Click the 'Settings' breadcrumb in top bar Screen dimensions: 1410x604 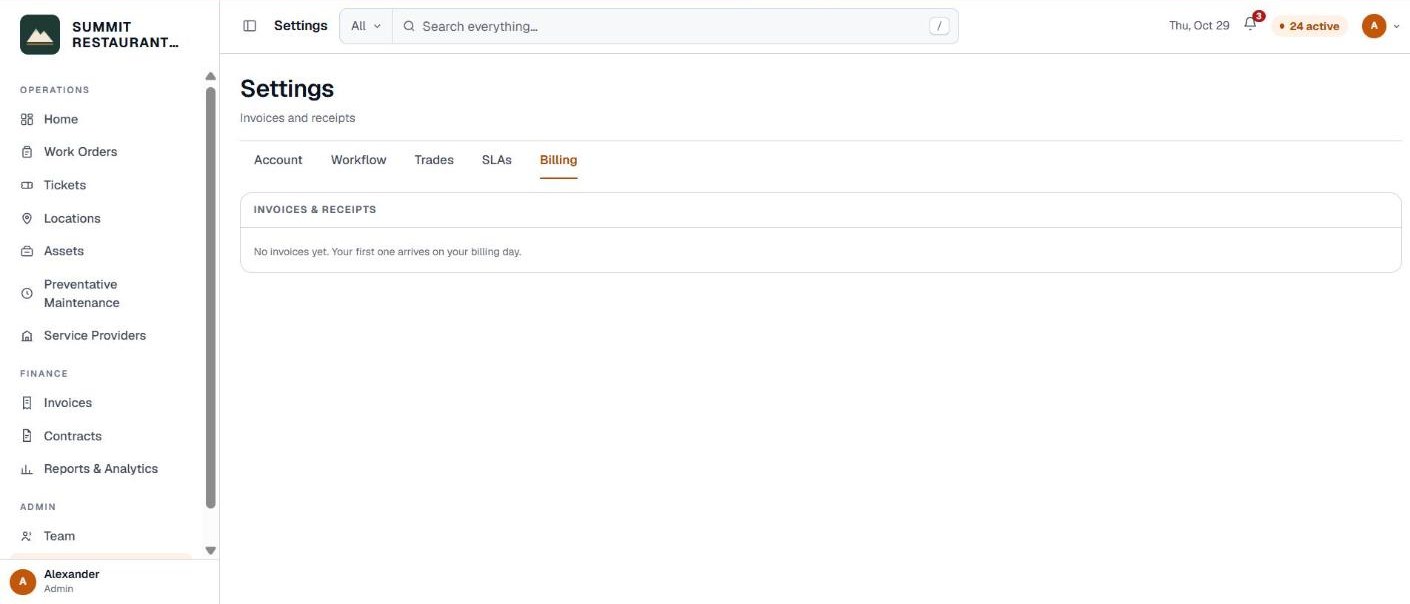[301, 26]
